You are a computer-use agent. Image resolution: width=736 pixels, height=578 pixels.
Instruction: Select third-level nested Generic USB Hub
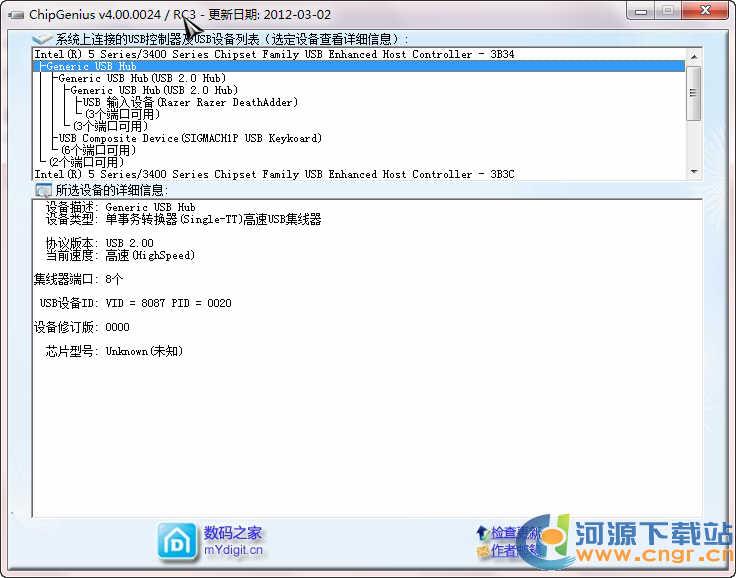(x=154, y=91)
